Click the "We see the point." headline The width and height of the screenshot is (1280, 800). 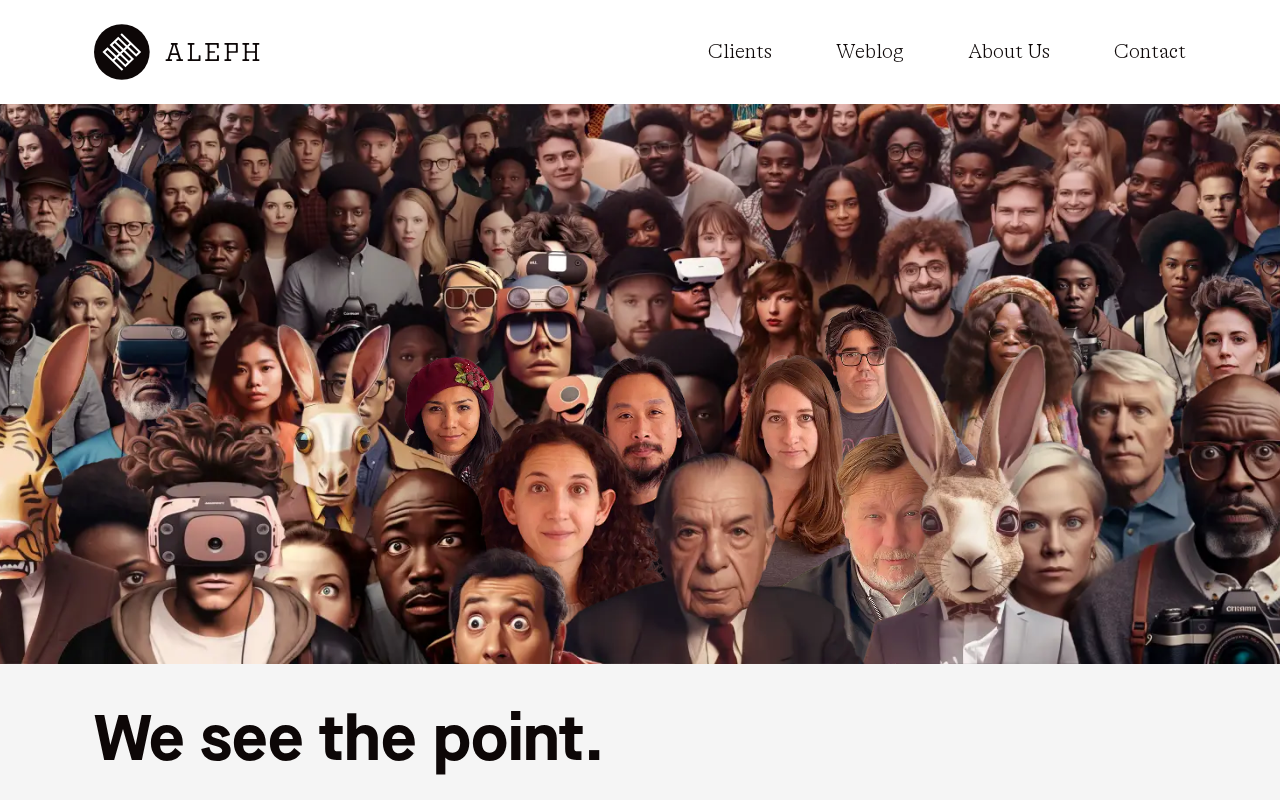tap(348, 738)
